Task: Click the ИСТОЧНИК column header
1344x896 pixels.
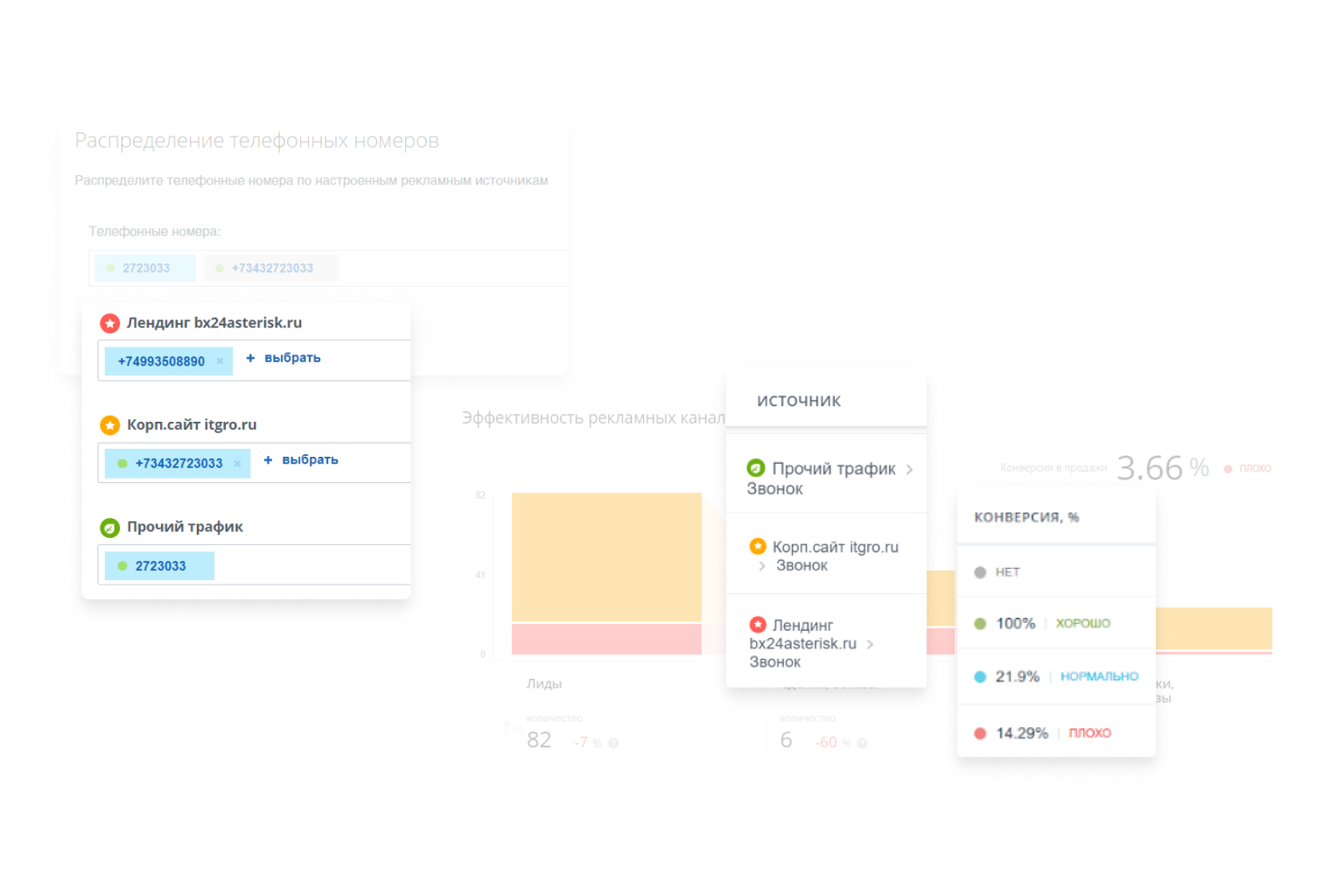Action: pos(798,401)
